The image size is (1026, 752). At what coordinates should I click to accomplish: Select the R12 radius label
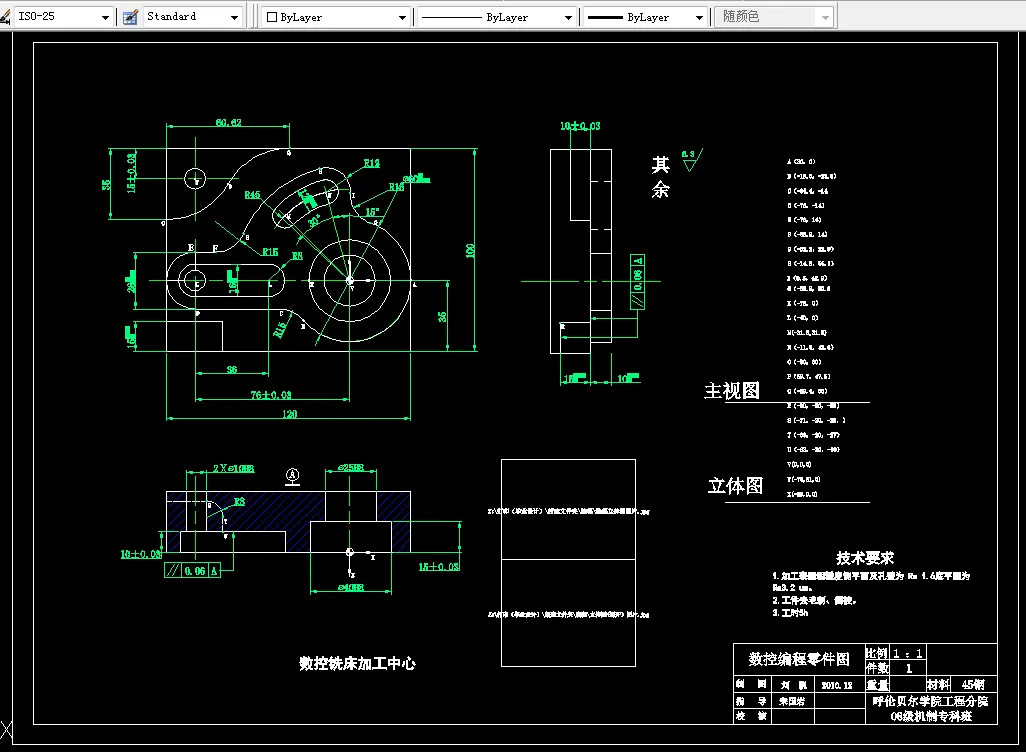[372, 163]
